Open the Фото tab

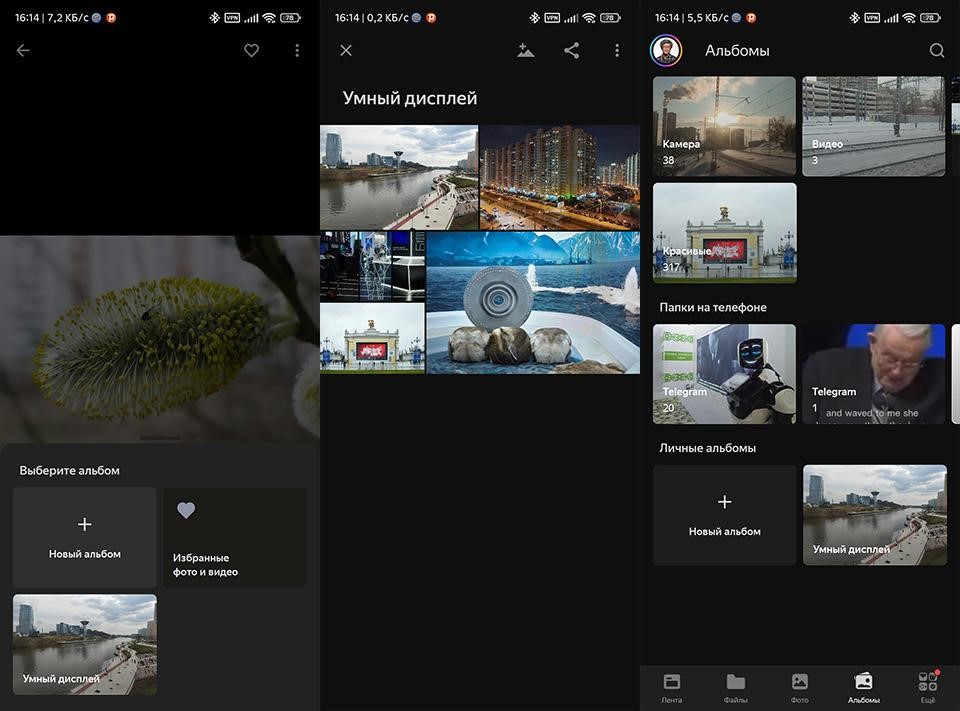[800, 688]
